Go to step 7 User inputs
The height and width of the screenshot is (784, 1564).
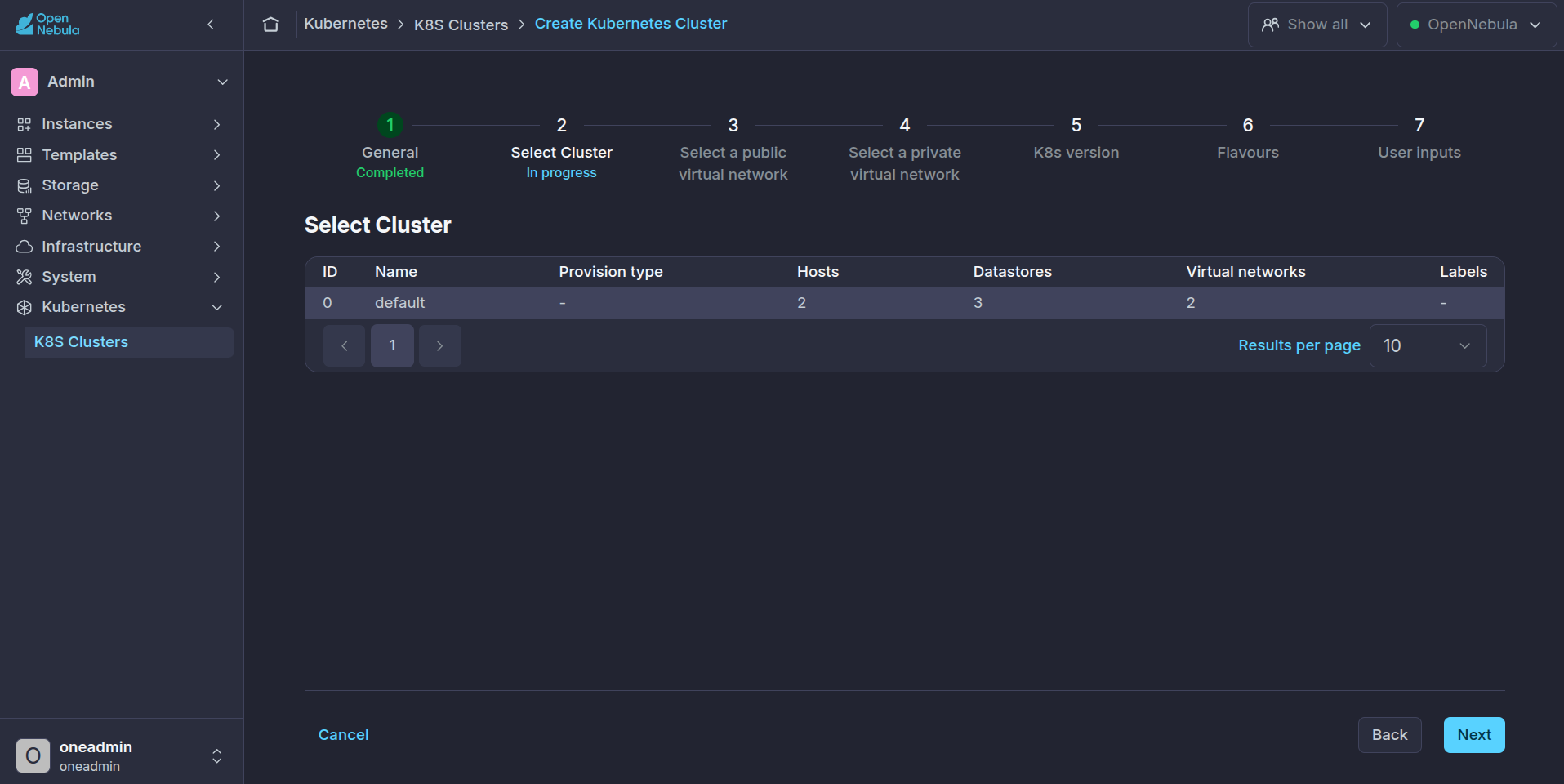pyautogui.click(x=1419, y=137)
